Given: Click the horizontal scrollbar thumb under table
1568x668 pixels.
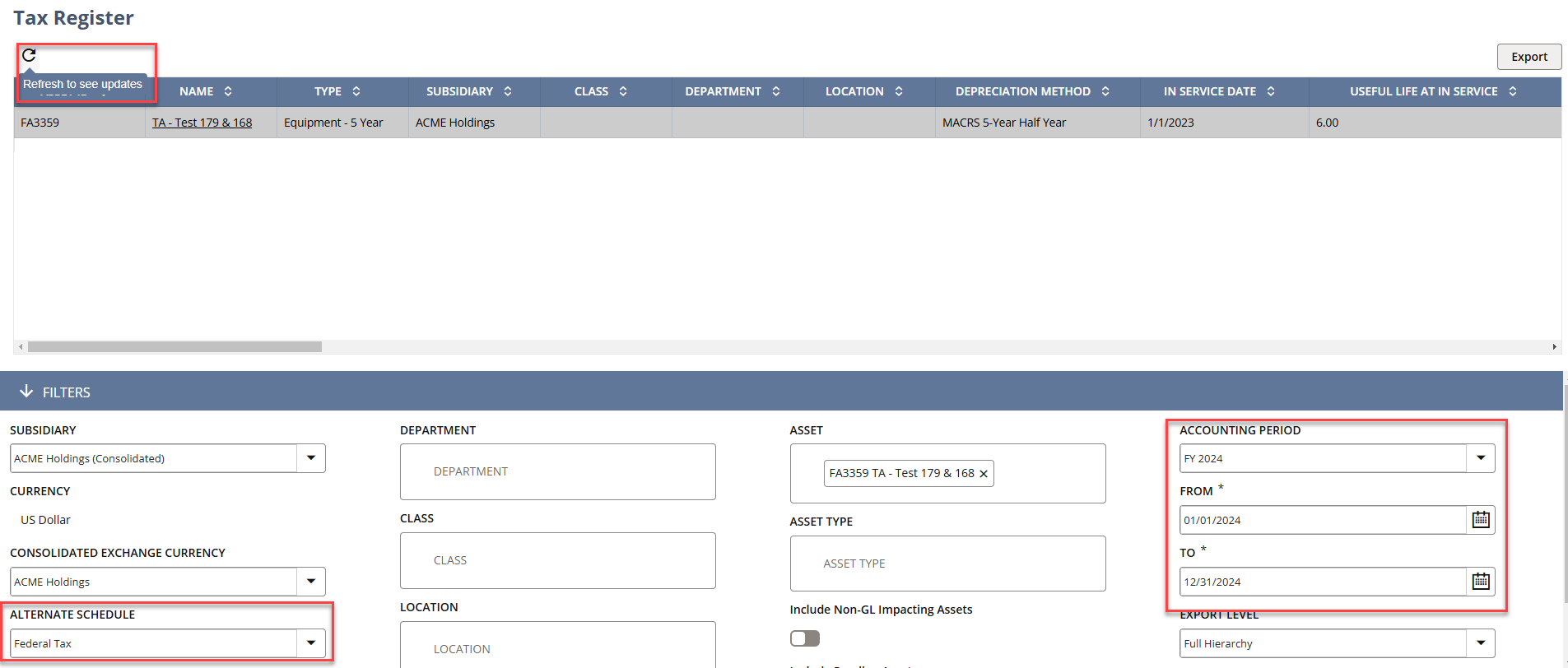Looking at the screenshot, I should click(x=174, y=347).
